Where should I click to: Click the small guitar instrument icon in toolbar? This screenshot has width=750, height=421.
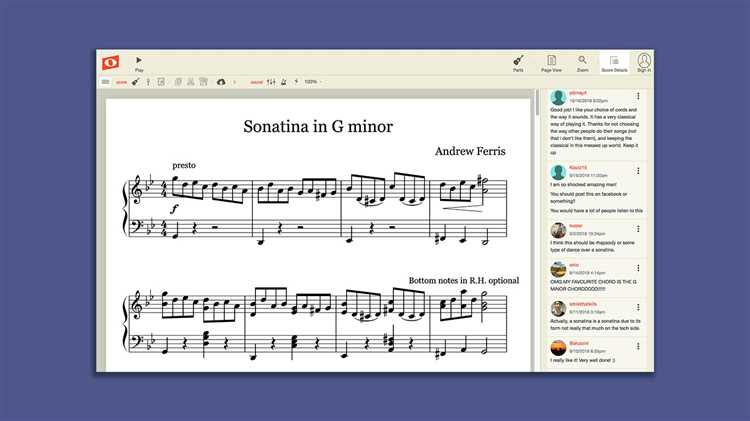click(x=136, y=82)
